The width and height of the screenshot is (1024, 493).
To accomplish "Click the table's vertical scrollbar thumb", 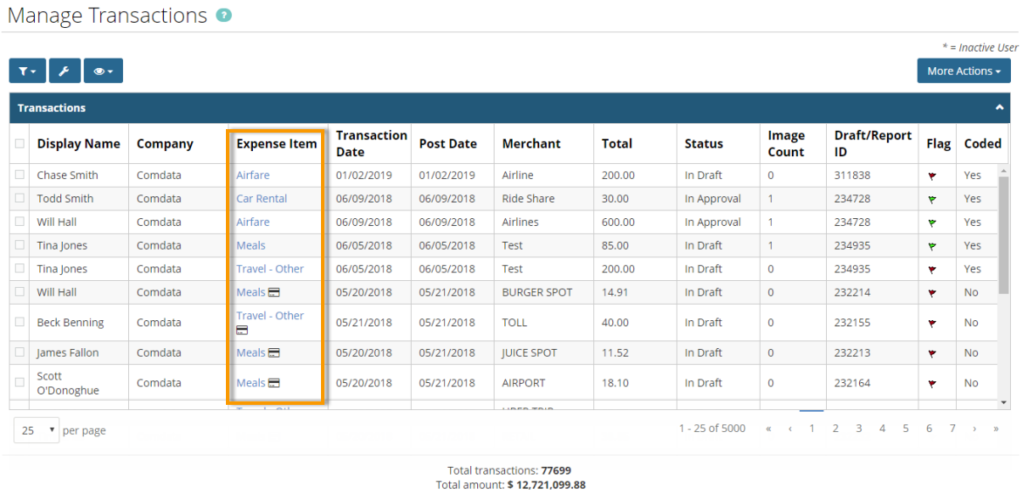I will click(x=1004, y=234).
